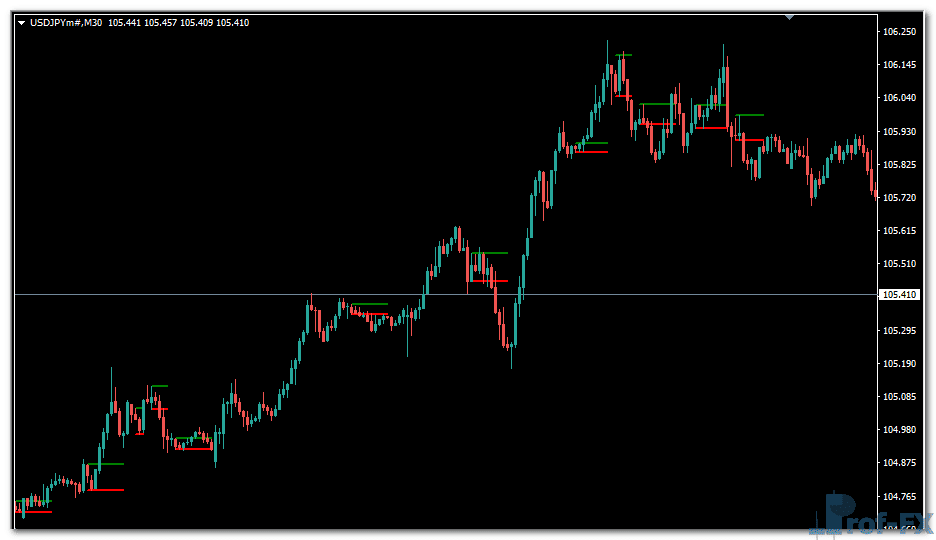Click the 104.875 price scale label
Viewport: 936px width, 540px height.
coord(900,463)
